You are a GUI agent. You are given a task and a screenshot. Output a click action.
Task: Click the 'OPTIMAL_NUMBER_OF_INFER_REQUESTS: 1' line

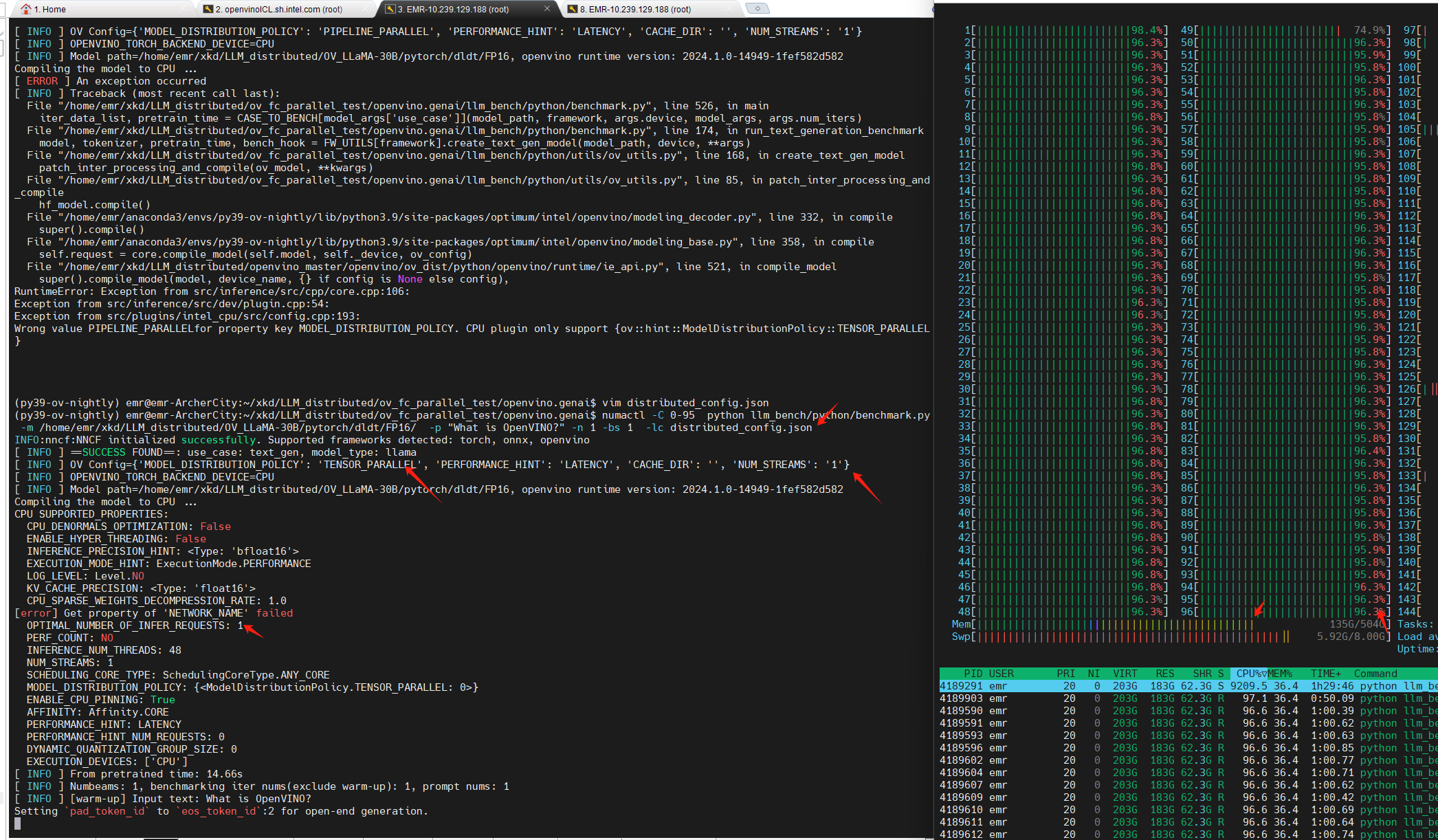135,626
